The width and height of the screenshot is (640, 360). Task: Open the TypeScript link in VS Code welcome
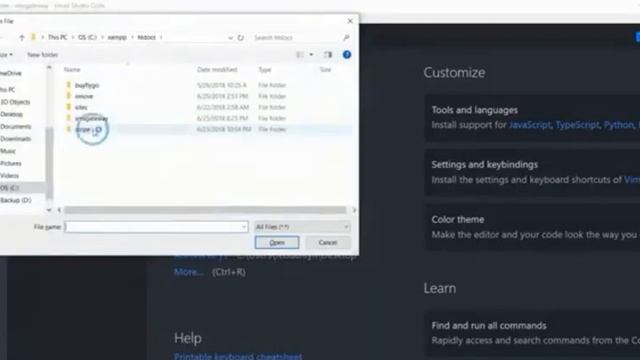click(x=577, y=125)
